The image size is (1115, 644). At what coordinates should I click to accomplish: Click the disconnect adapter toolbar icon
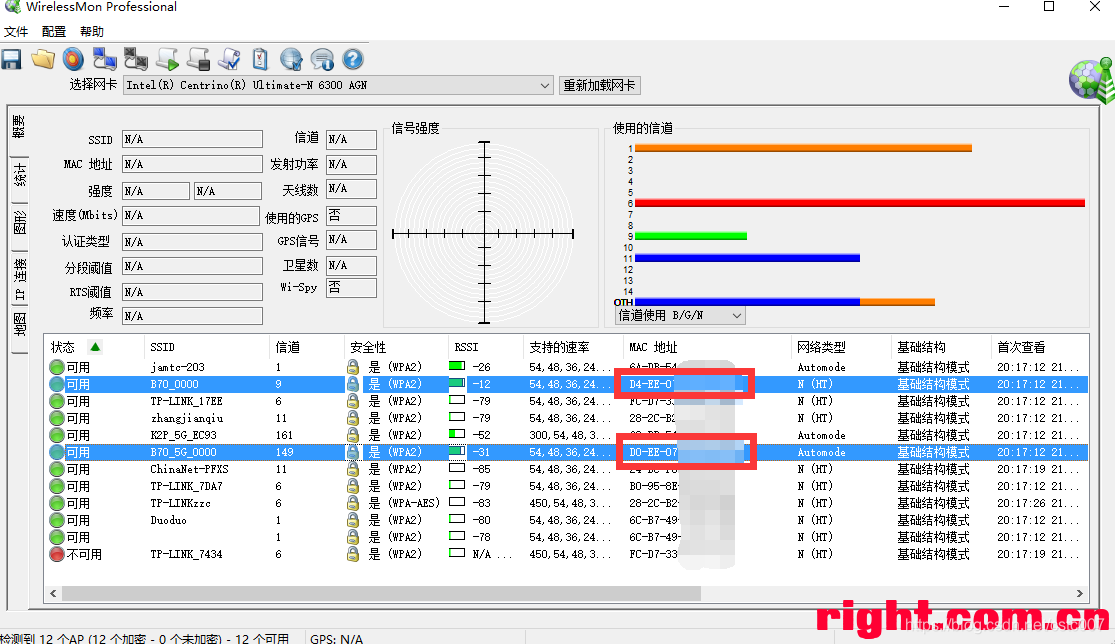135,58
